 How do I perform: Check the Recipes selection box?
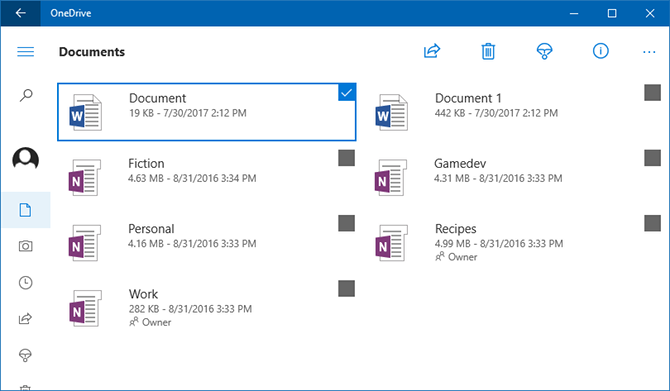[x=652, y=223]
